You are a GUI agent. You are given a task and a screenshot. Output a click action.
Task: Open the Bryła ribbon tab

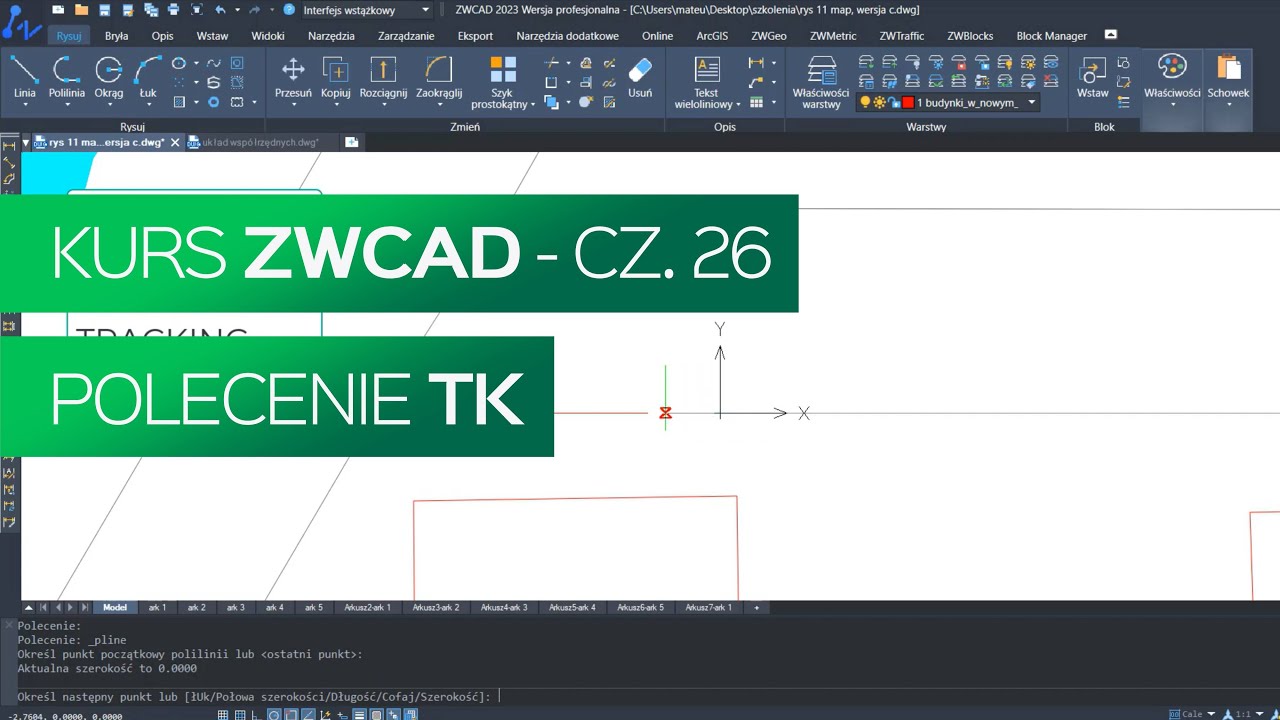(x=116, y=36)
